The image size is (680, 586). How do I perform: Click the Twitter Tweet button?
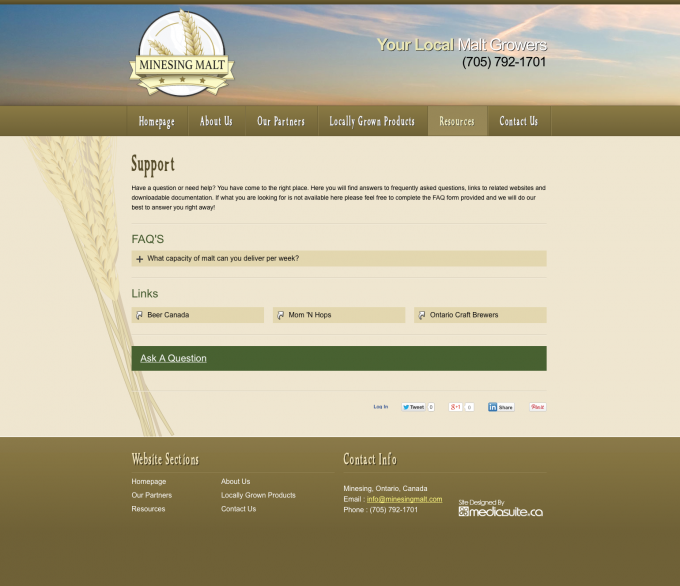[413, 407]
